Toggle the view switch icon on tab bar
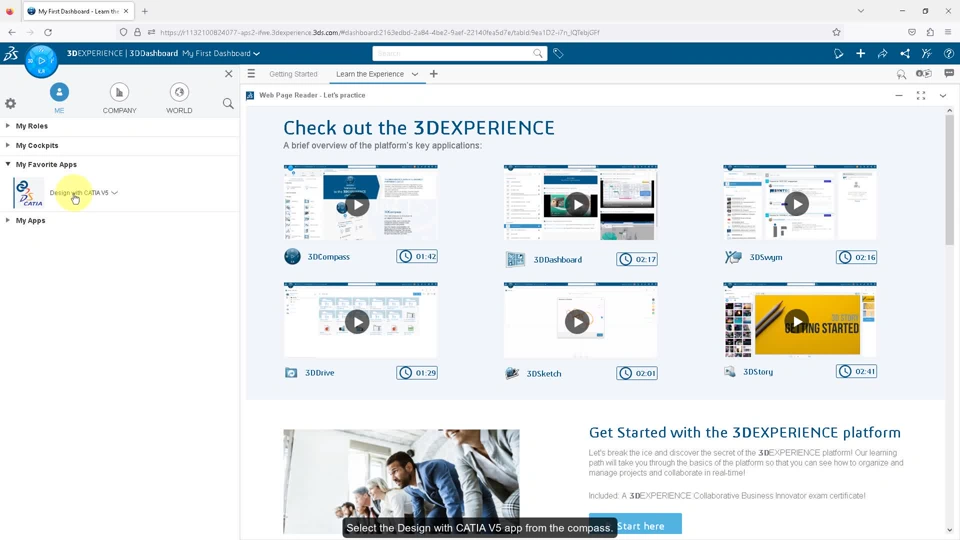The height and width of the screenshot is (540, 960). [x=924, y=73]
